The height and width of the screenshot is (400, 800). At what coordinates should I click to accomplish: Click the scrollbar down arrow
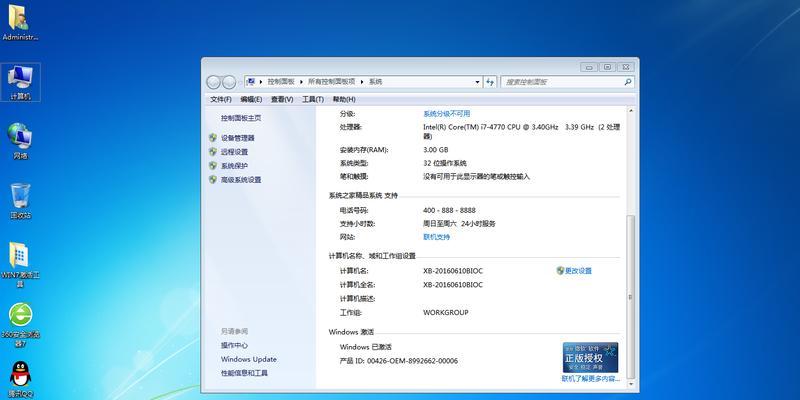631,383
